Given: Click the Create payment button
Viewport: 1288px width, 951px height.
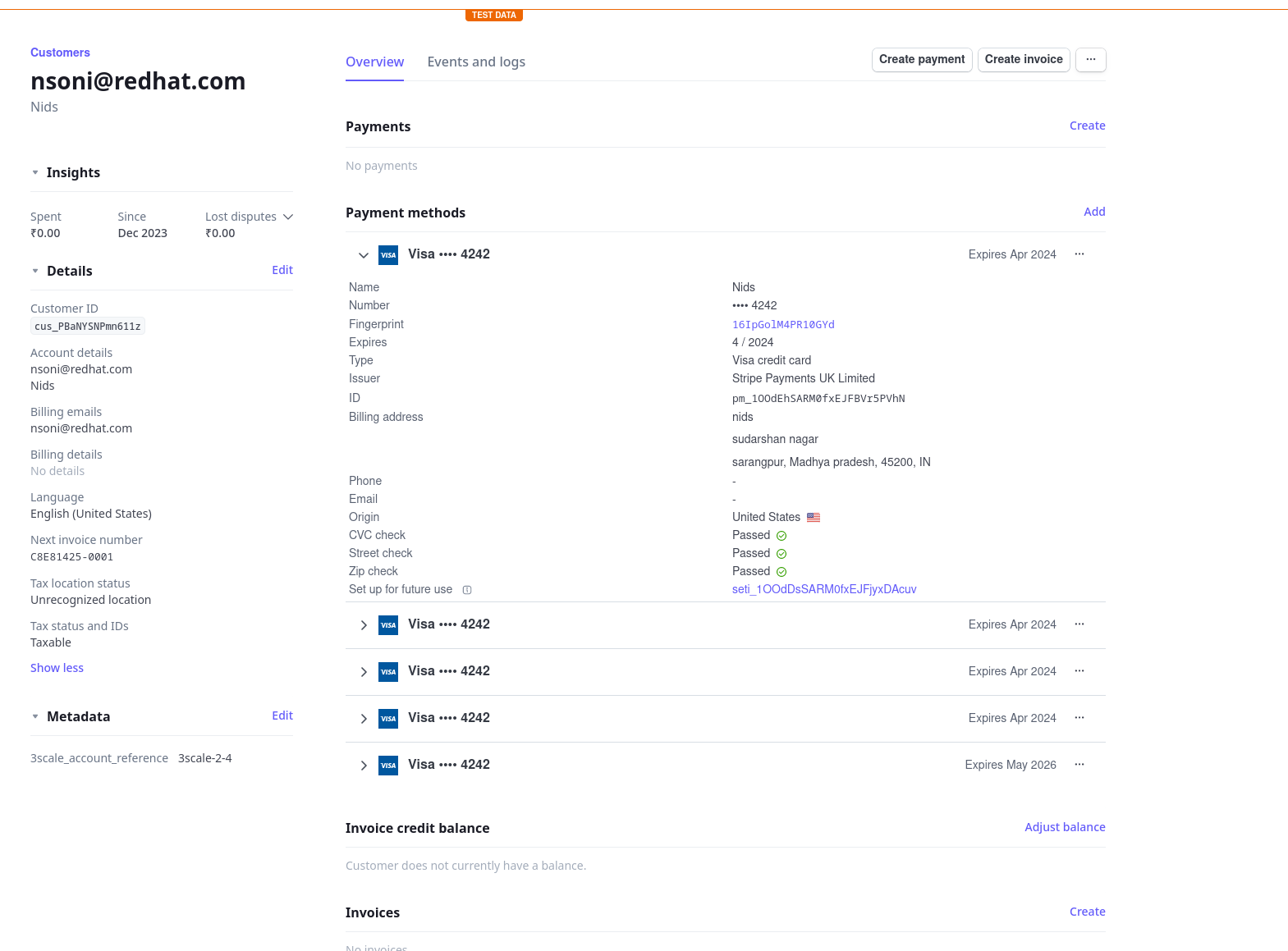Looking at the screenshot, I should tap(922, 59).
